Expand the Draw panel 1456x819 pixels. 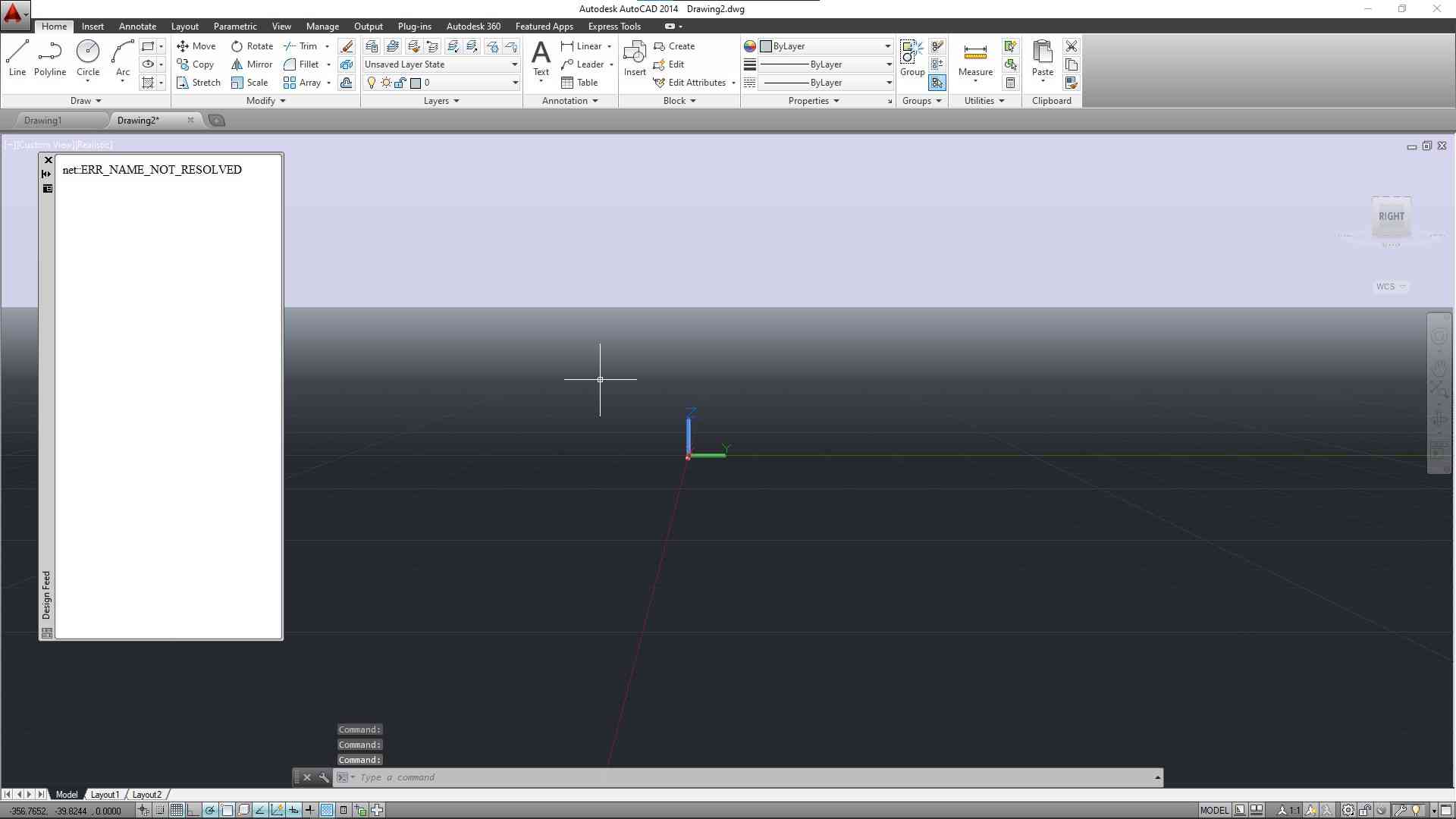pyautogui.click(x=85, y=101)
